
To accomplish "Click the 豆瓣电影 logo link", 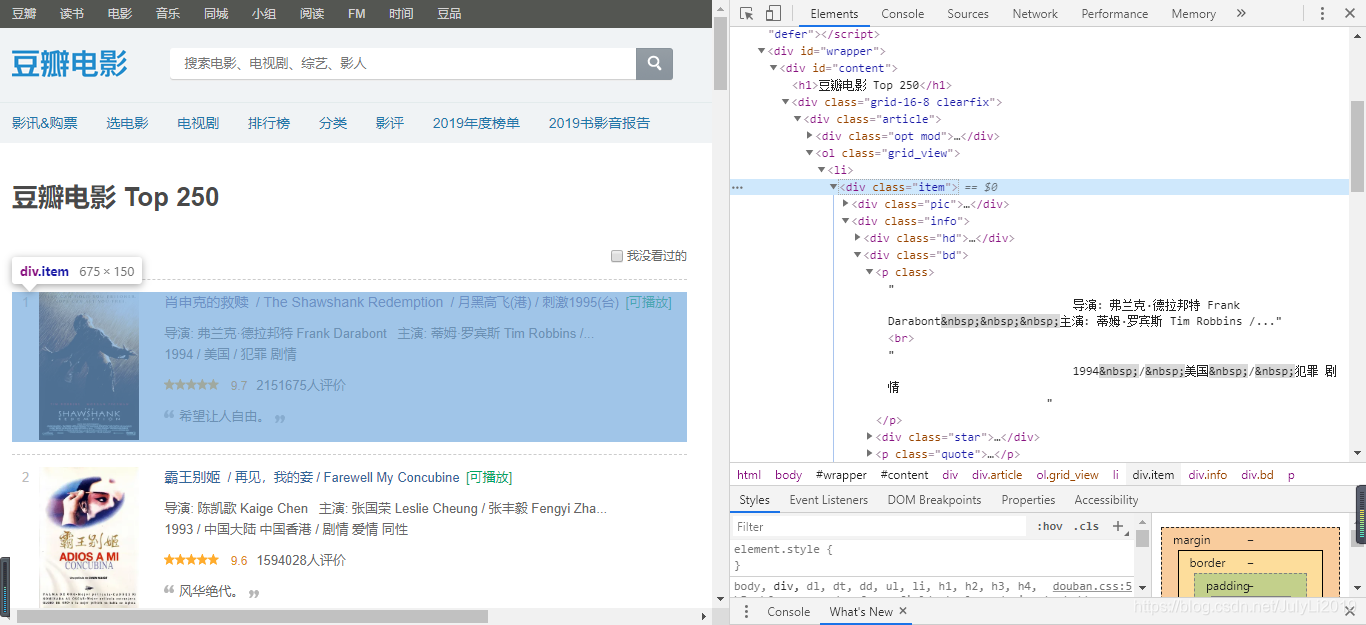I will pos(70,63).
